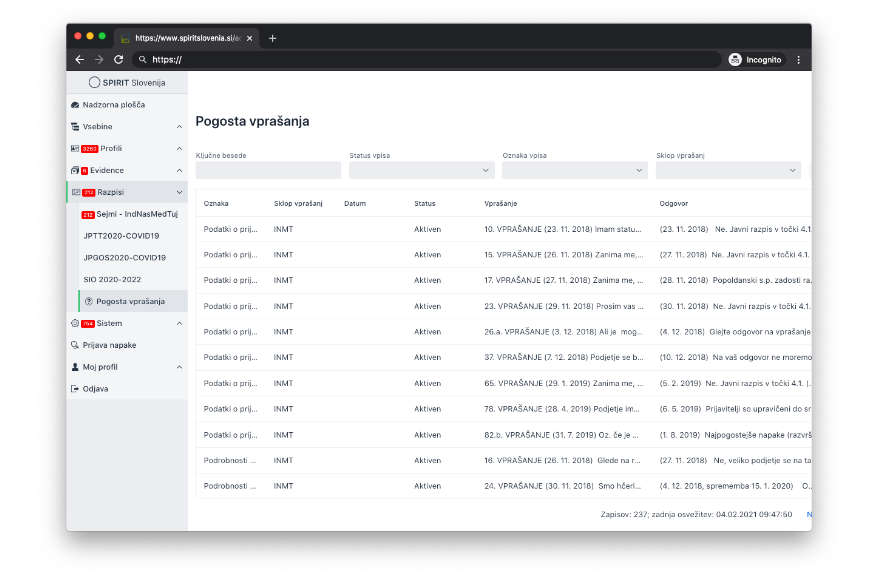Expand the Sistem sidebar section
The image size is (878, 576).
[179, 323]
